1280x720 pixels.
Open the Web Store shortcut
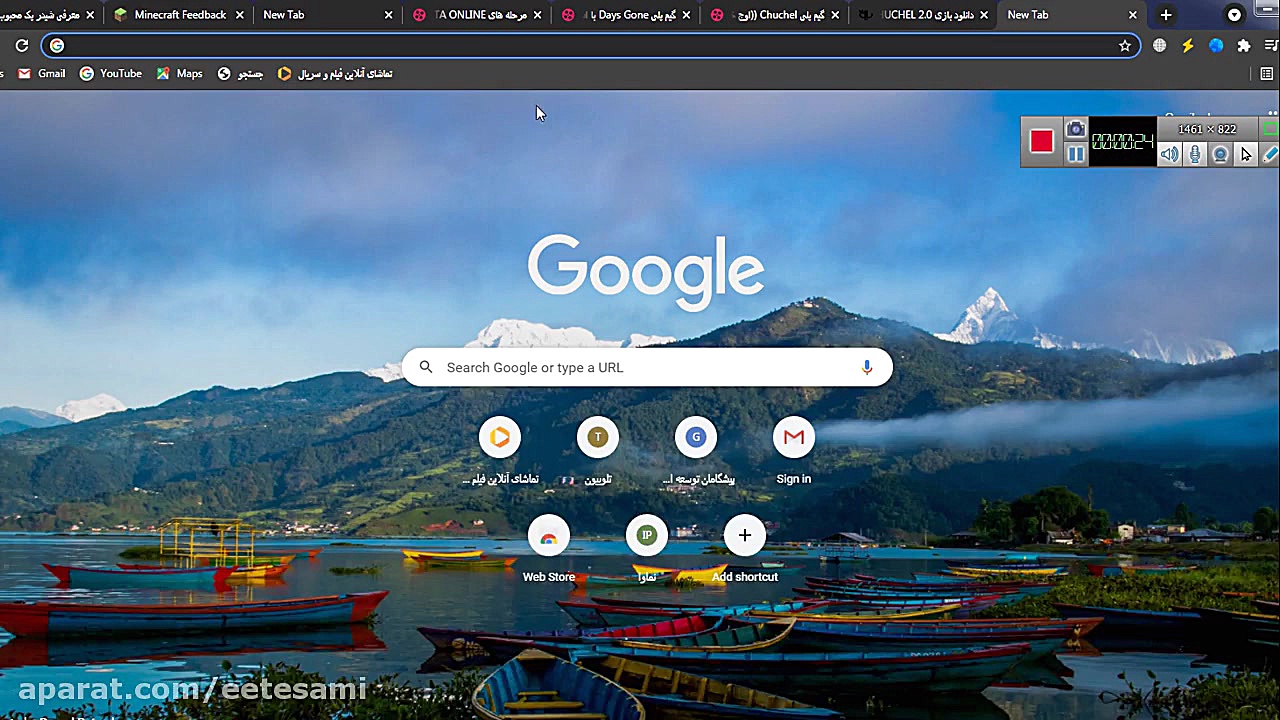(x=549, y=549)
